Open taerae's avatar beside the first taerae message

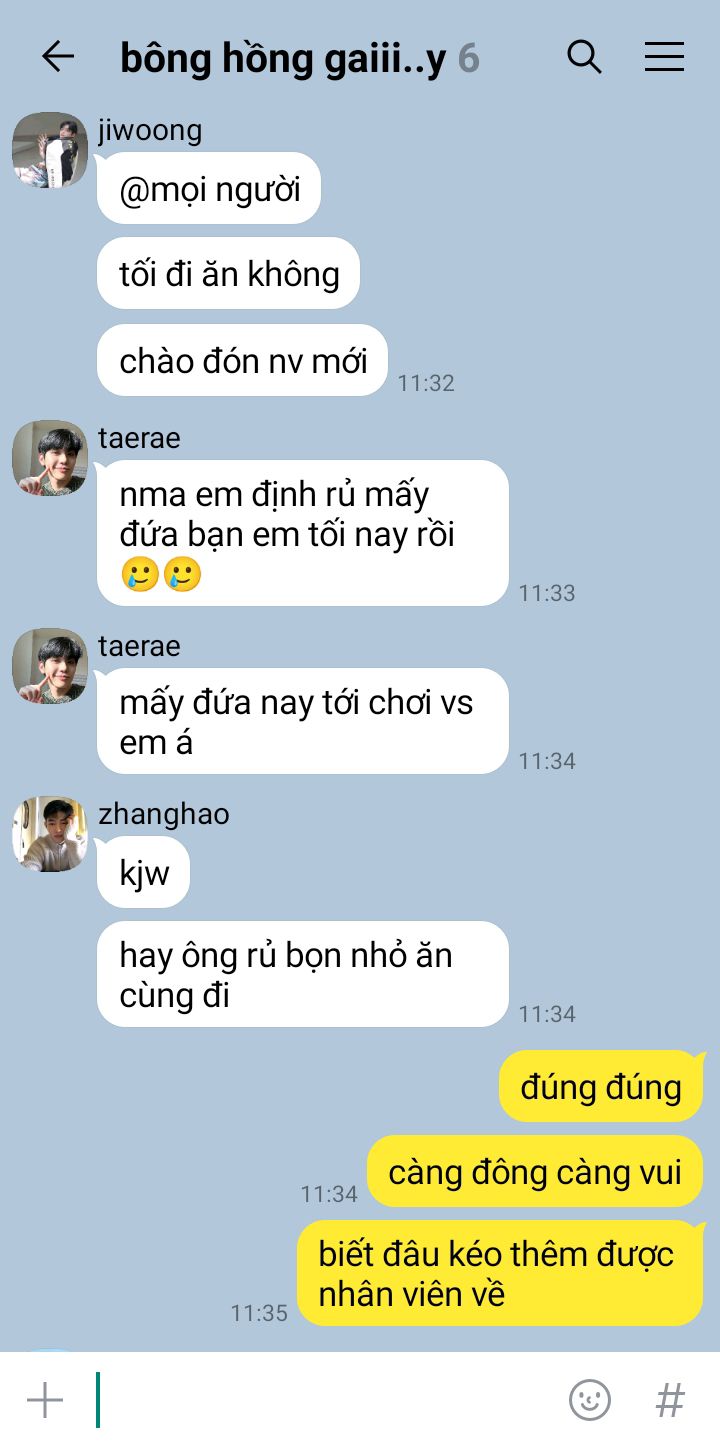pyautogui.click(x=50, y=458)
